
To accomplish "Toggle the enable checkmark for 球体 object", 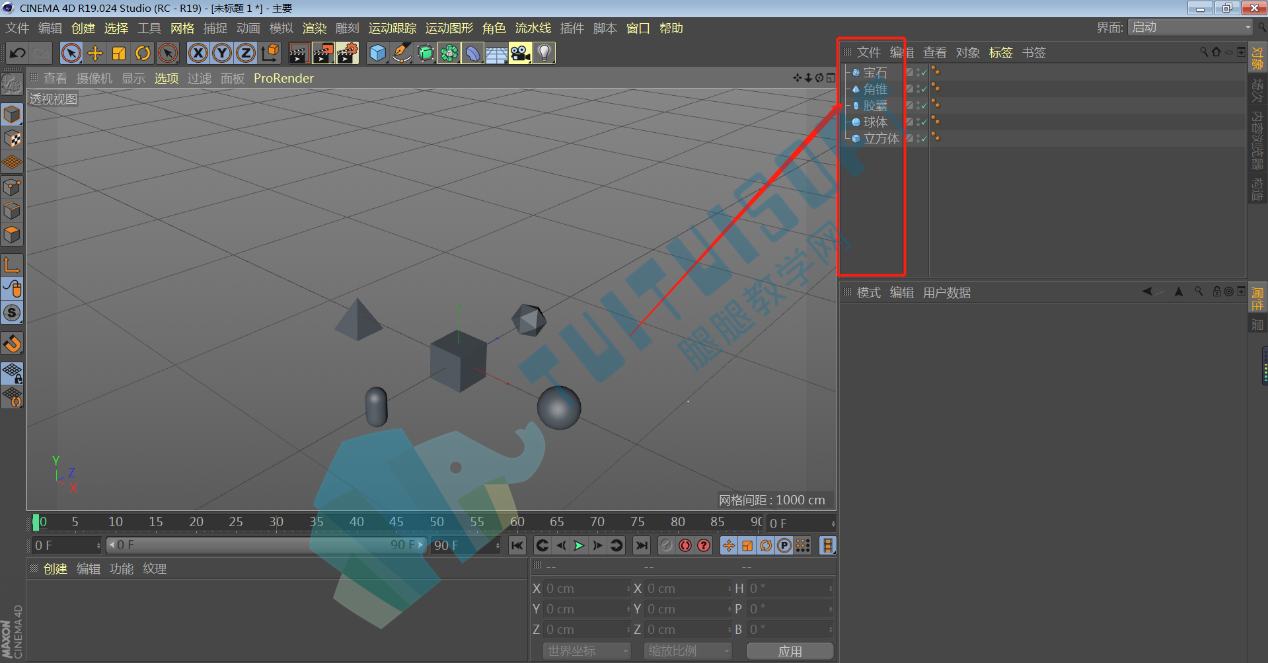I will [924, 122].
